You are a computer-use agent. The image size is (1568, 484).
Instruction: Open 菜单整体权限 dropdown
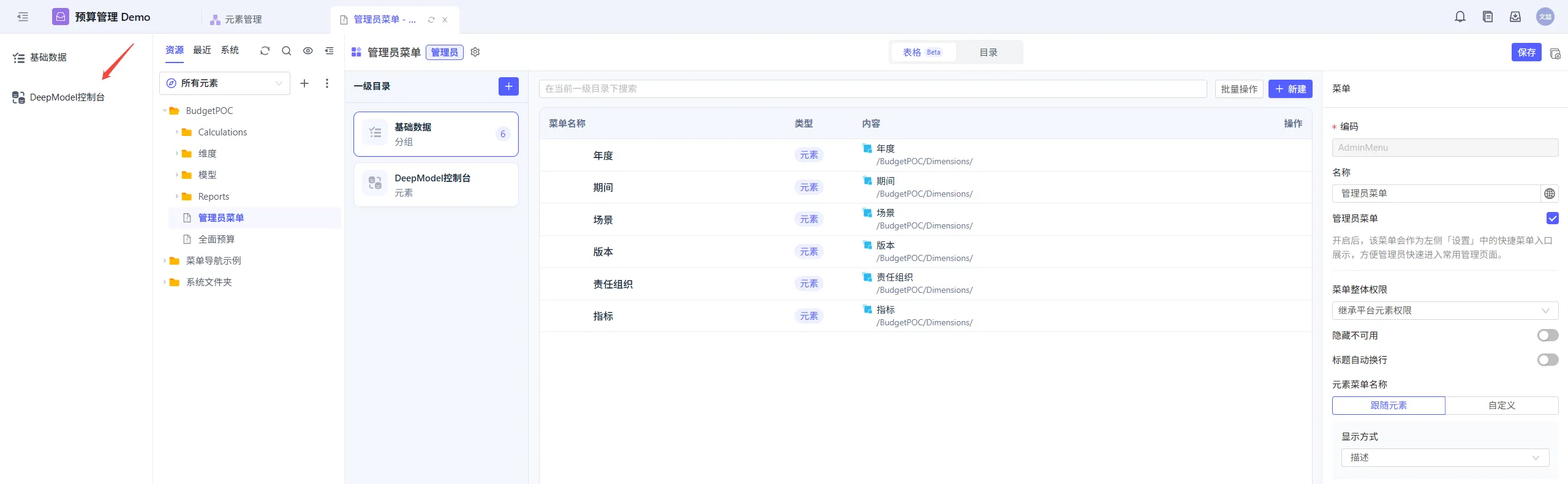click(1445, 311)
